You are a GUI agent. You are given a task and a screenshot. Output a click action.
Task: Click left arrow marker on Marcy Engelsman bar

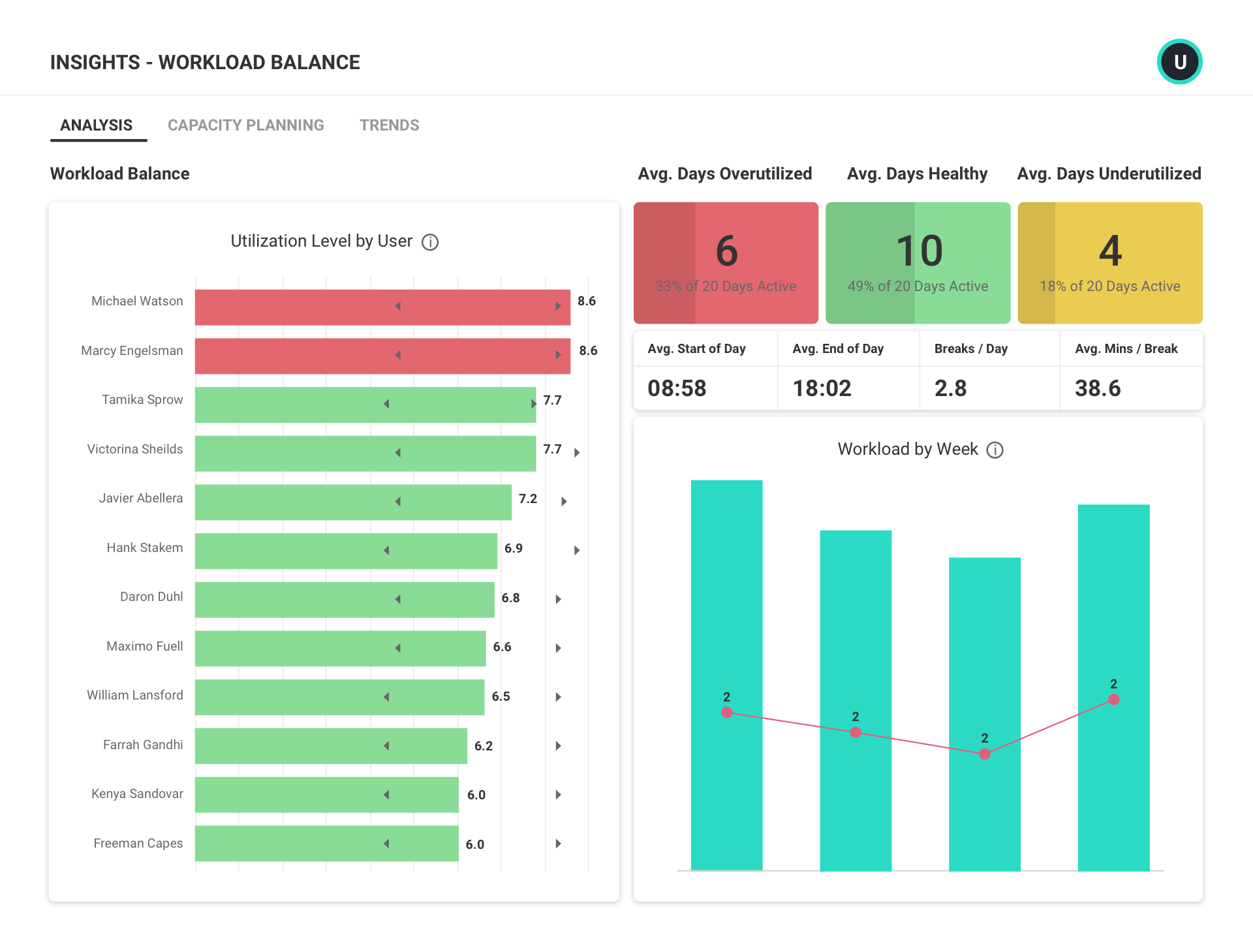point(397,355)
